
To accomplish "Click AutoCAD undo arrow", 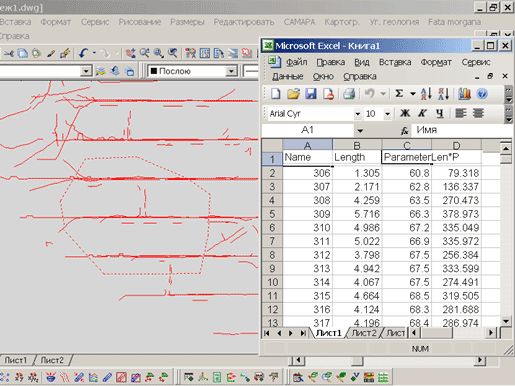I will [x=83, y=53].
